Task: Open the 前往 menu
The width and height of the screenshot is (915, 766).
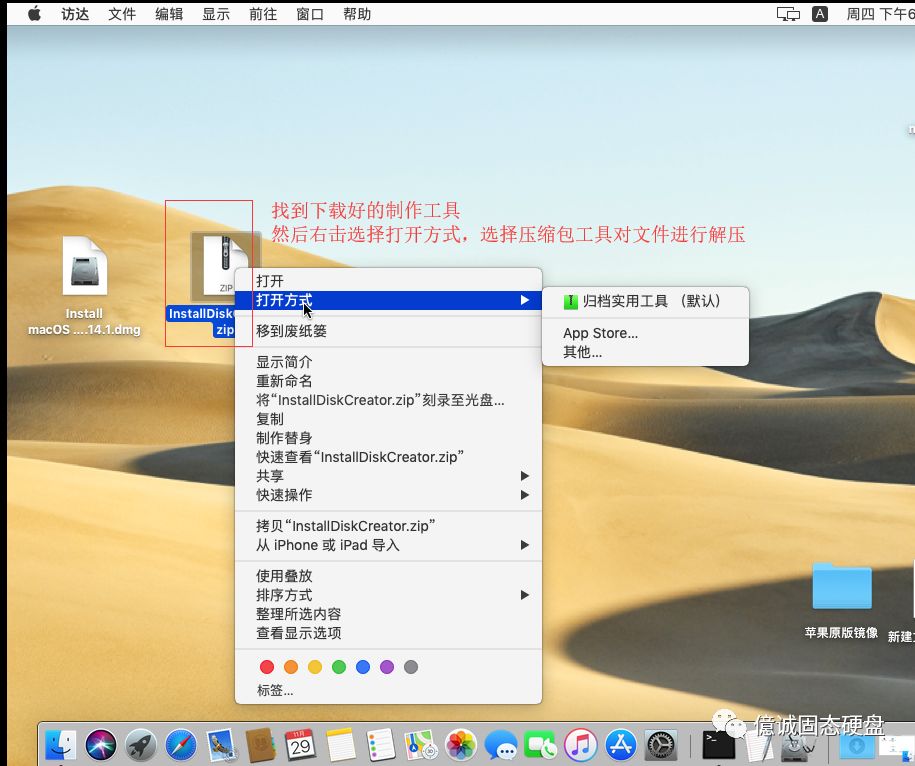Action: click(263, 14)
